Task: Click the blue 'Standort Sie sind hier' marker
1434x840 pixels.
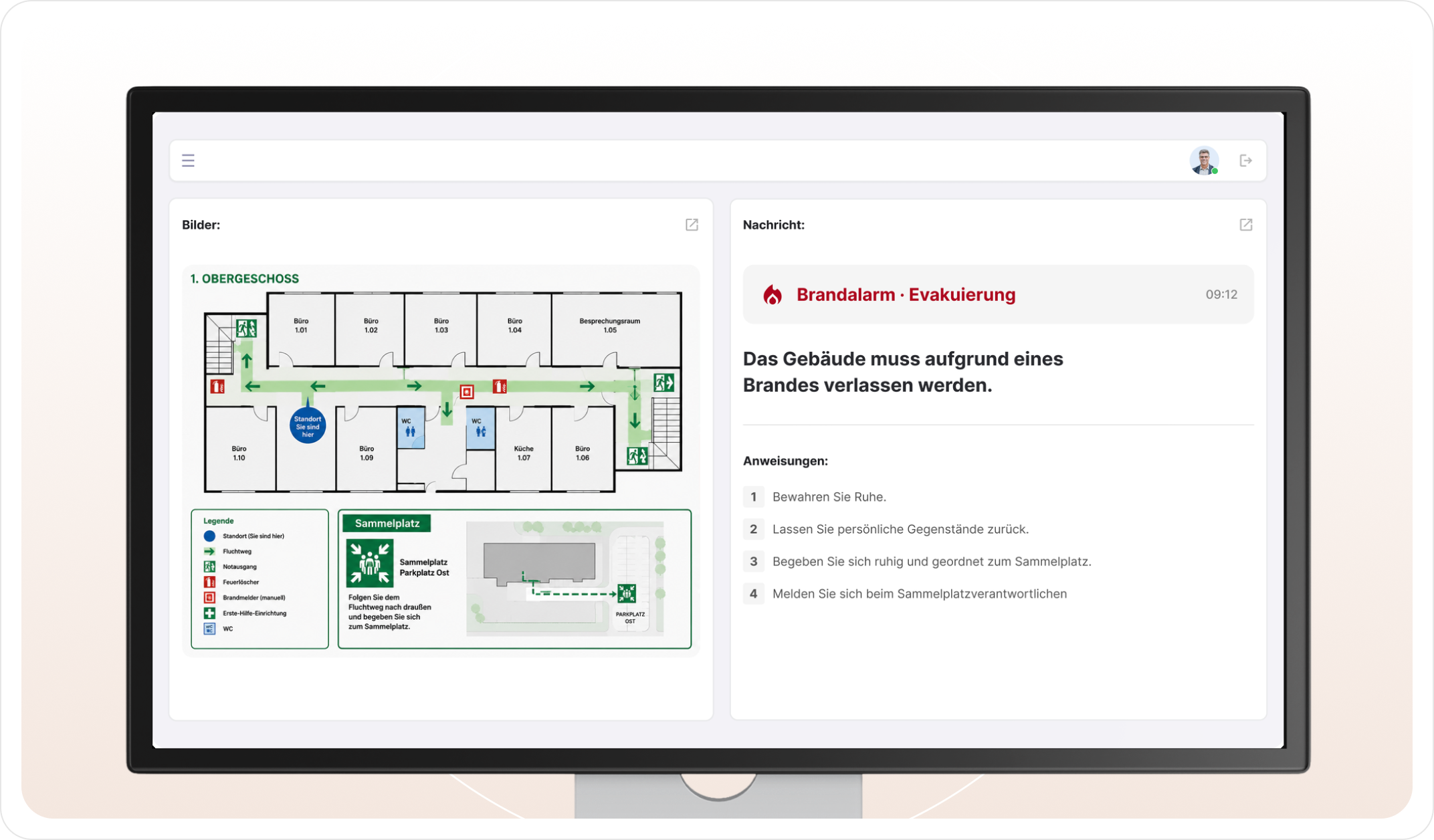Action: click(308, 426)
